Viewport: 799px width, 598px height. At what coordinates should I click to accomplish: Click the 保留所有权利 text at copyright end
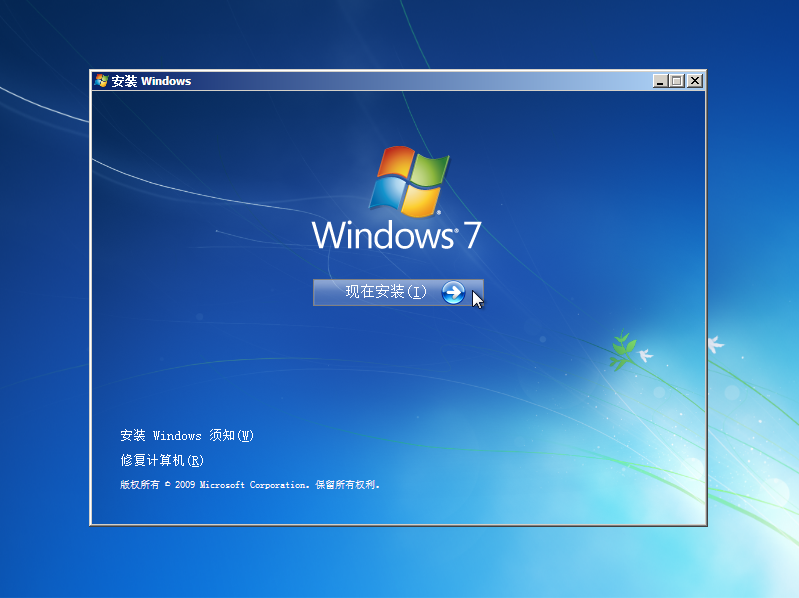347,485
